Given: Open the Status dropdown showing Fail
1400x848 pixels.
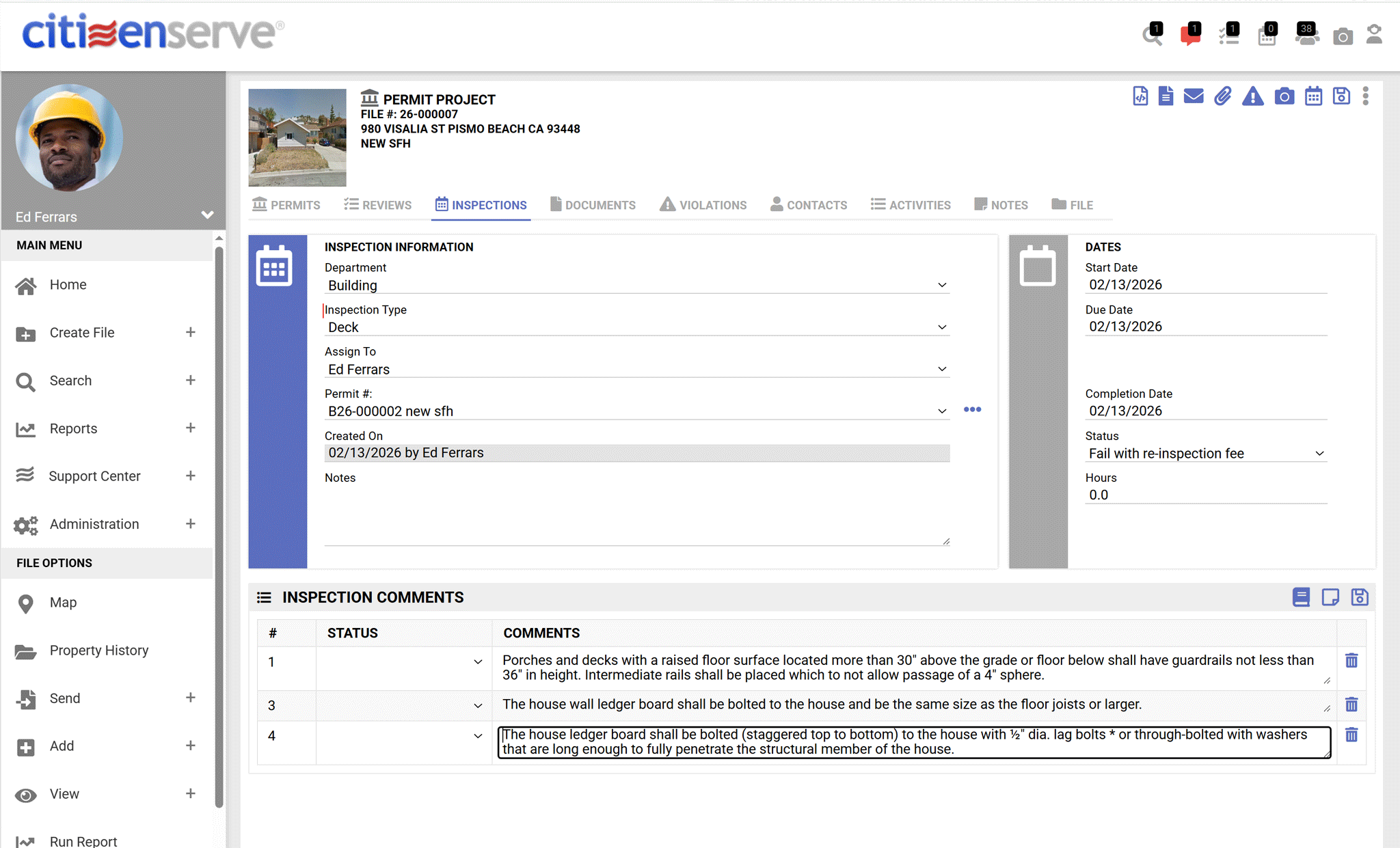Looking at the screenshot, I should click(x=1206, y=454).
